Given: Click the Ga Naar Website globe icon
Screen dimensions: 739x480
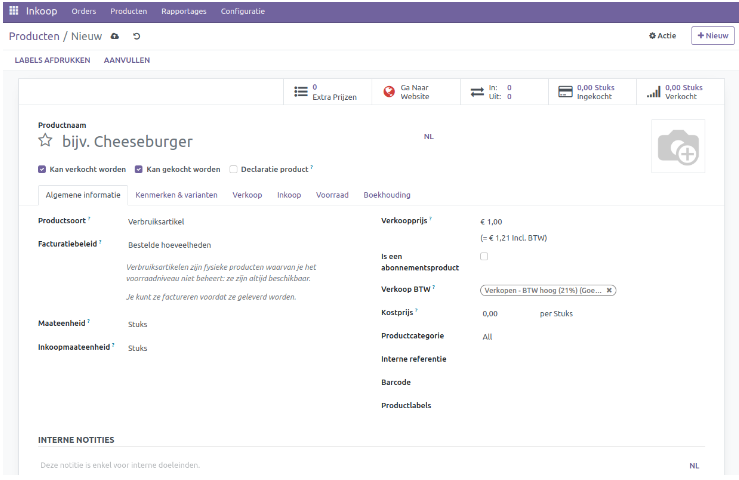Looking at the screenshot, I should tap(389, 92).
